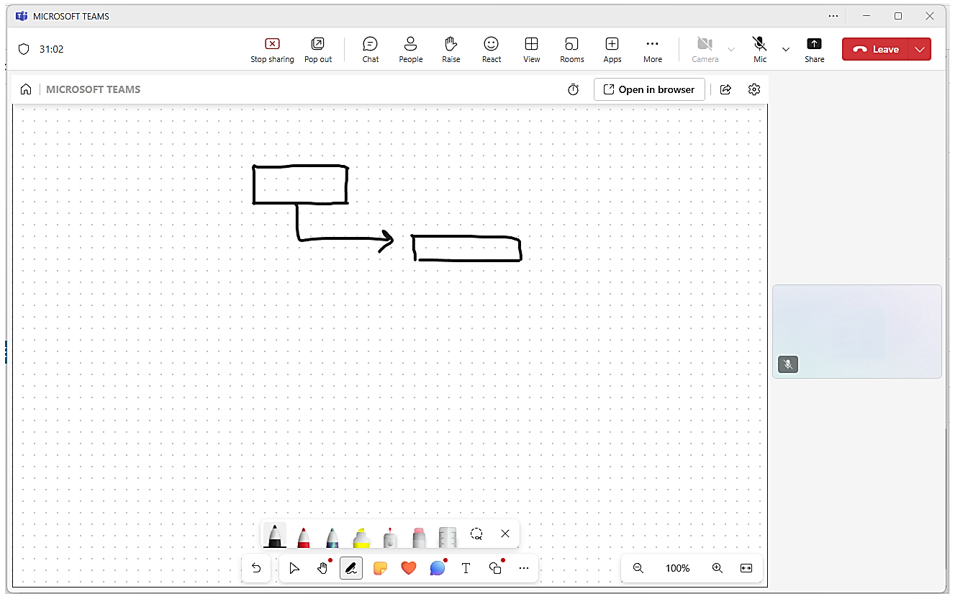Open the Chat panel
Image resolution: width=956 pixels, height=599 pixels.
(370, 48)
